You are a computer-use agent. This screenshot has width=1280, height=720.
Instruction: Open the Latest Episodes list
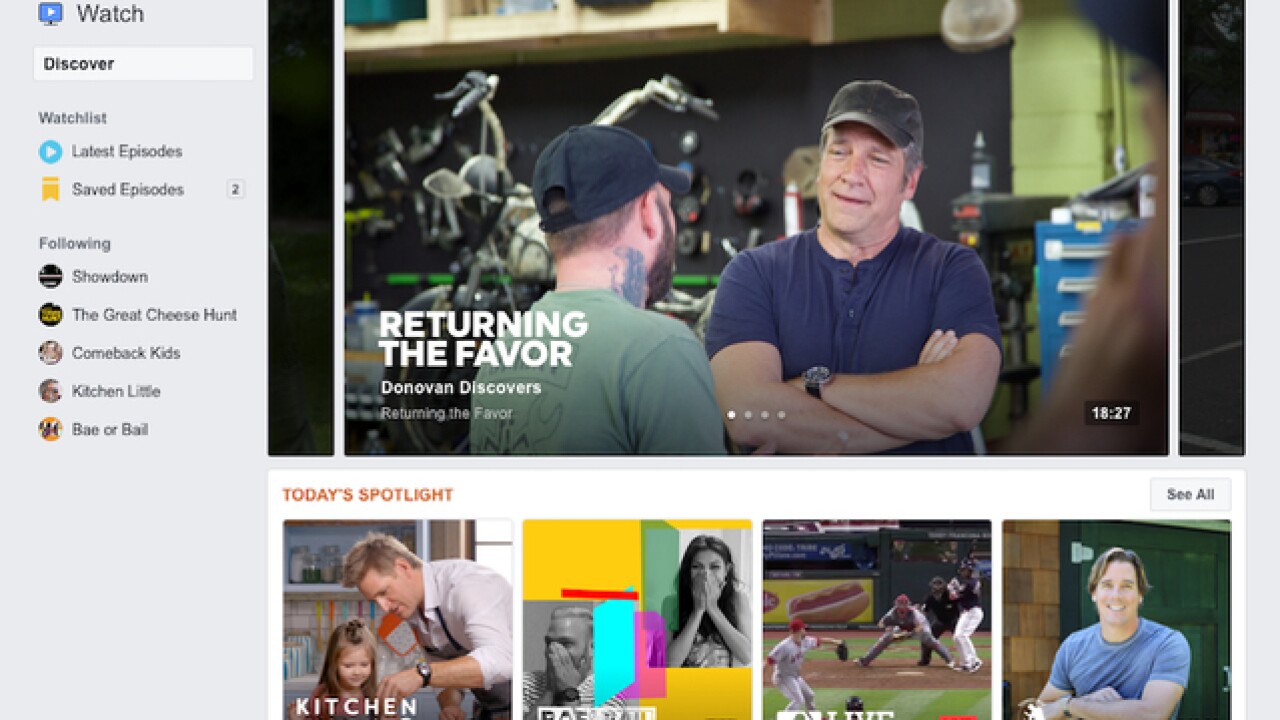[x=127, y=152]
